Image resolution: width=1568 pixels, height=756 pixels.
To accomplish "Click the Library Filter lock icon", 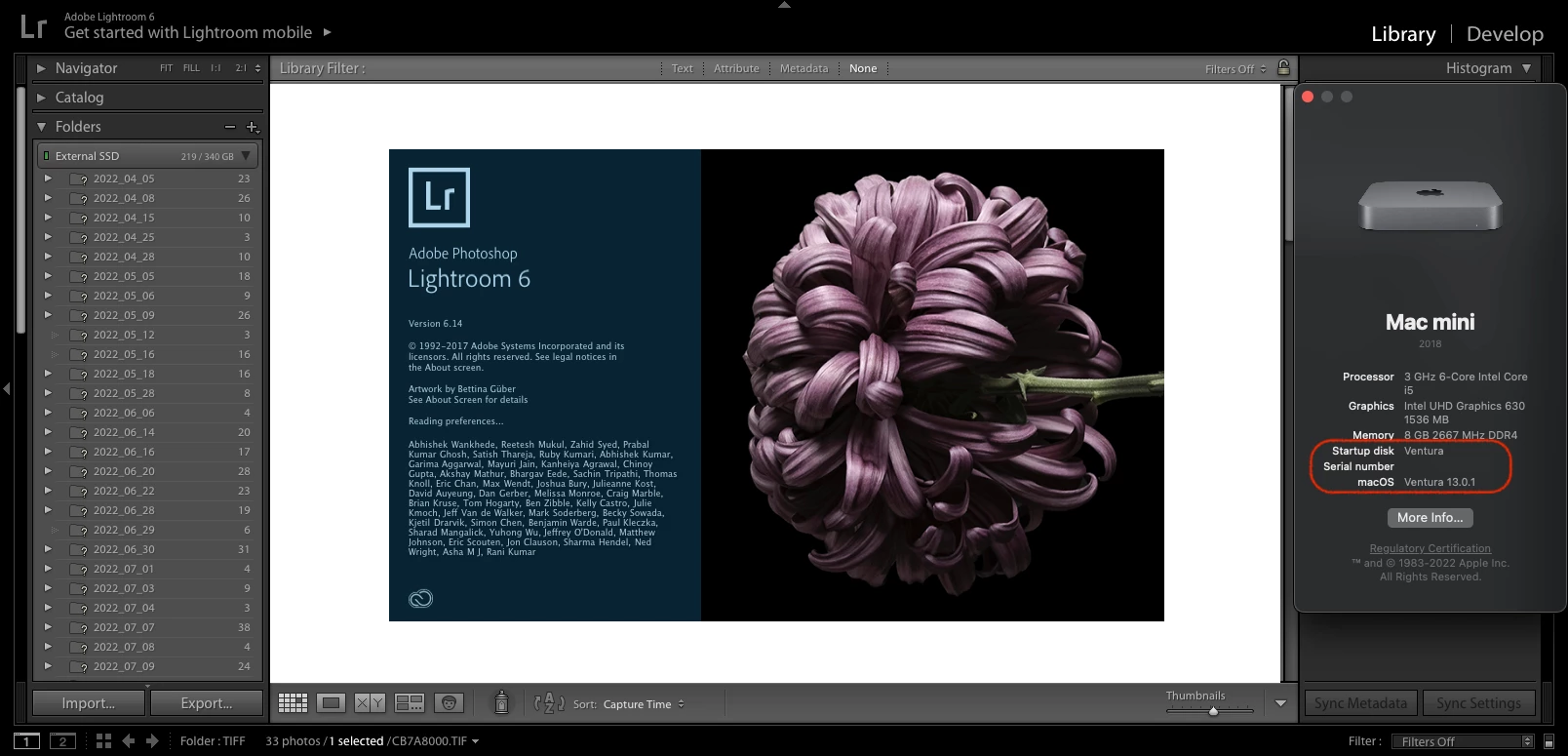I will [1284, 67].
